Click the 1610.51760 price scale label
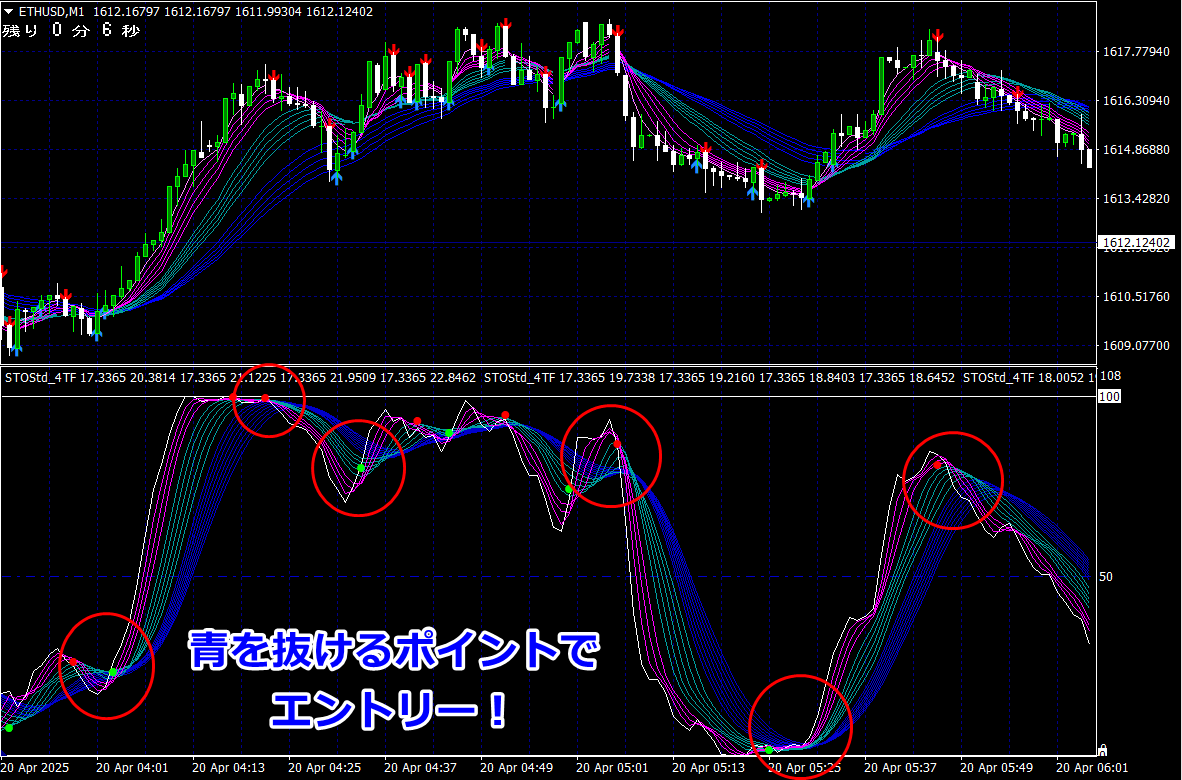Screen dimensions: 1182x780 (1137, 297)
